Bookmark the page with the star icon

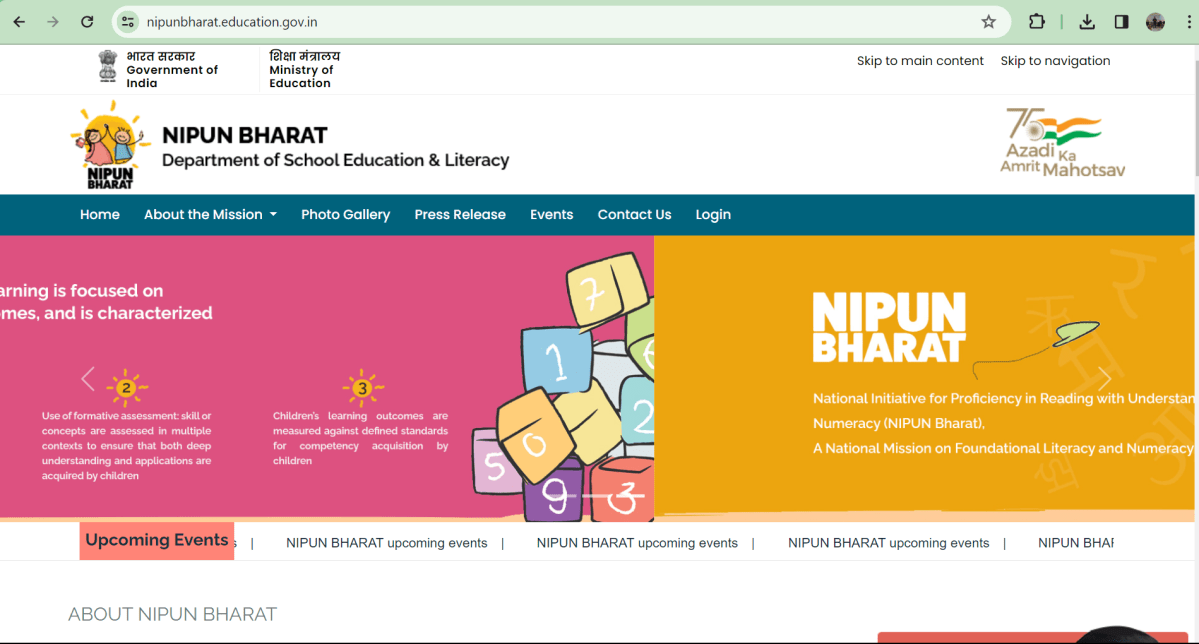988,20
